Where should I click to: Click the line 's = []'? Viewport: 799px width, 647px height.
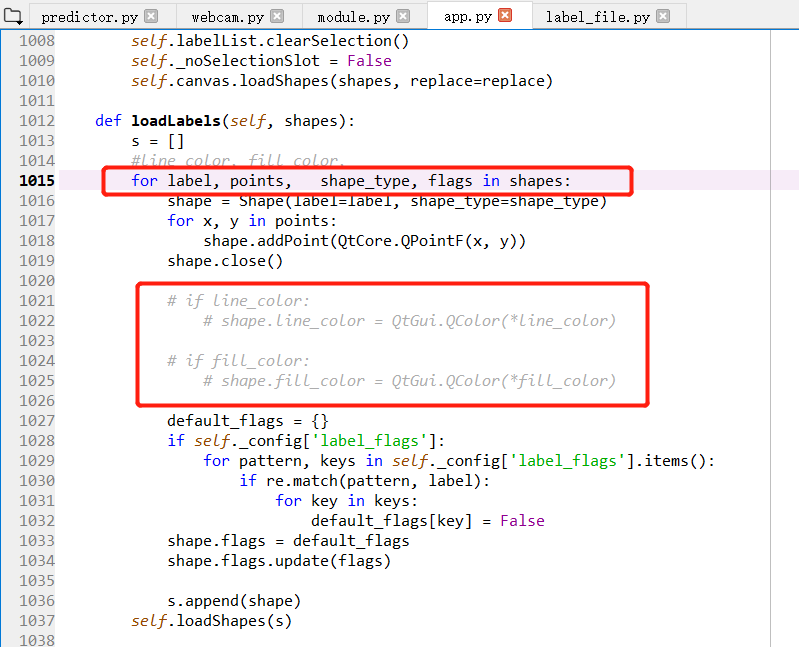tap(157, 141)
